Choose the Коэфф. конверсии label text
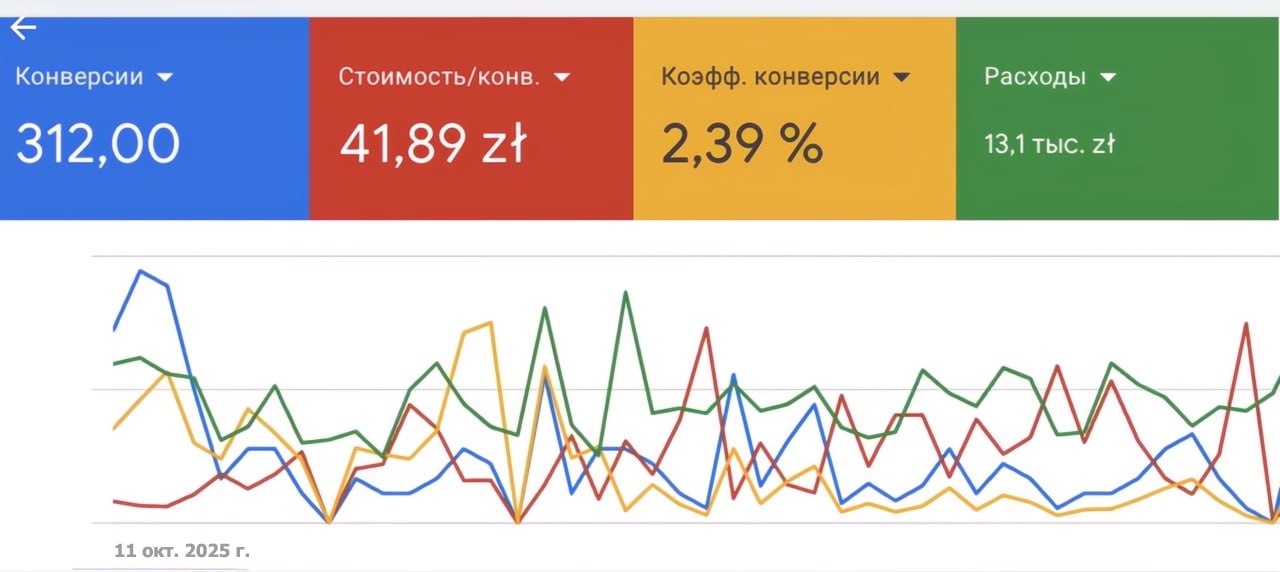The height and width of the screenshot is (572, 1280). 770,77
